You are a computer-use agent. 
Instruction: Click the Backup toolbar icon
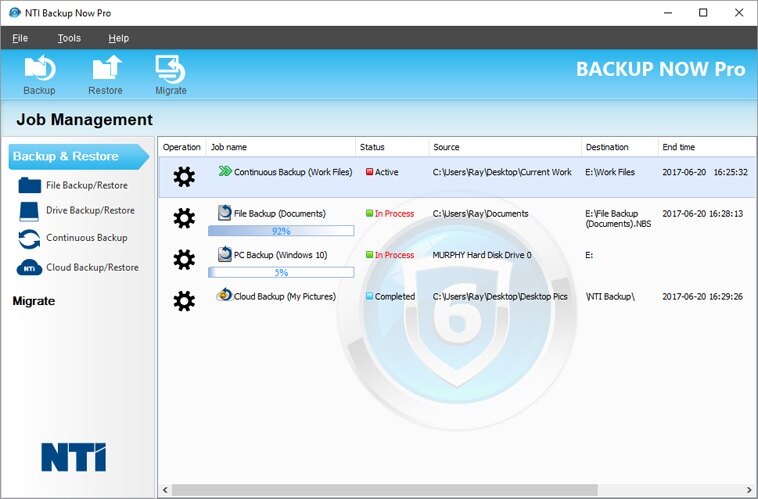click(39, 74)
